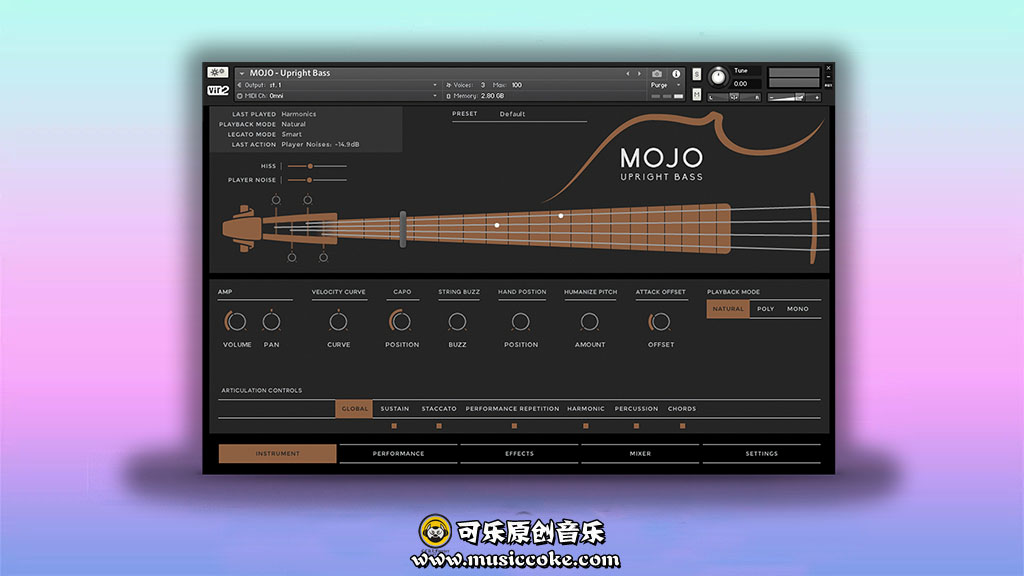This screenshot has height=576, width=1024.
Task: Adjust the String Buzz knob
Action: [x=457, y=321]
